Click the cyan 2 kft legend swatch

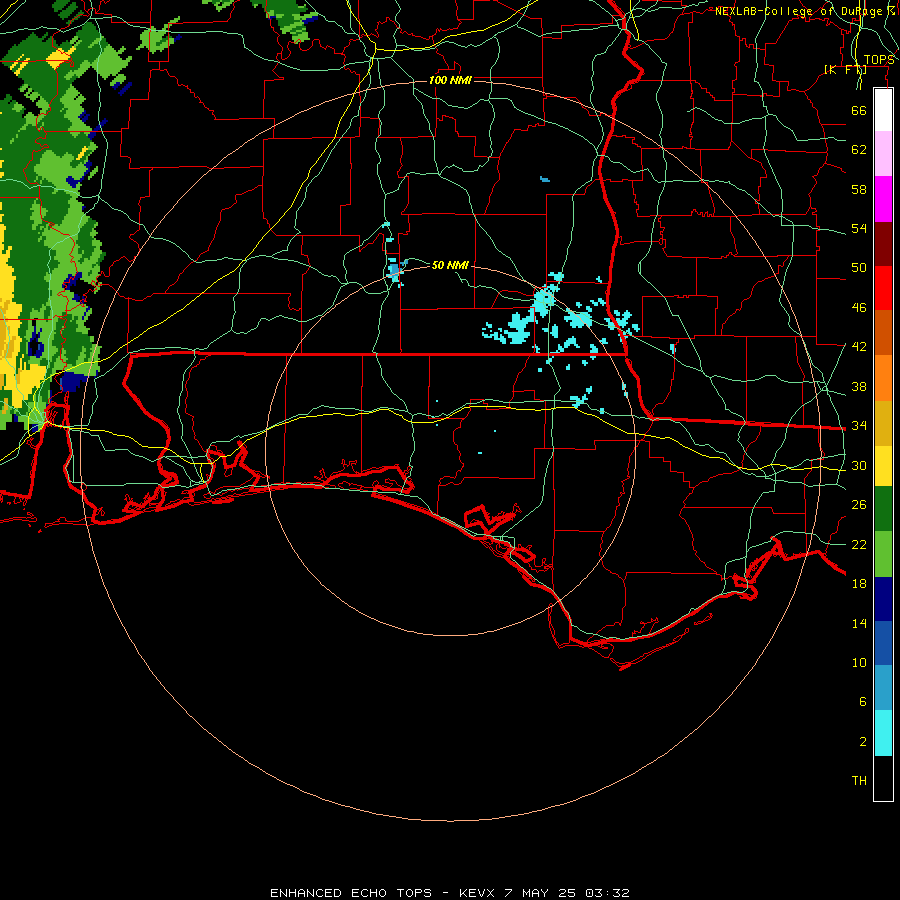tap(883, 733)
